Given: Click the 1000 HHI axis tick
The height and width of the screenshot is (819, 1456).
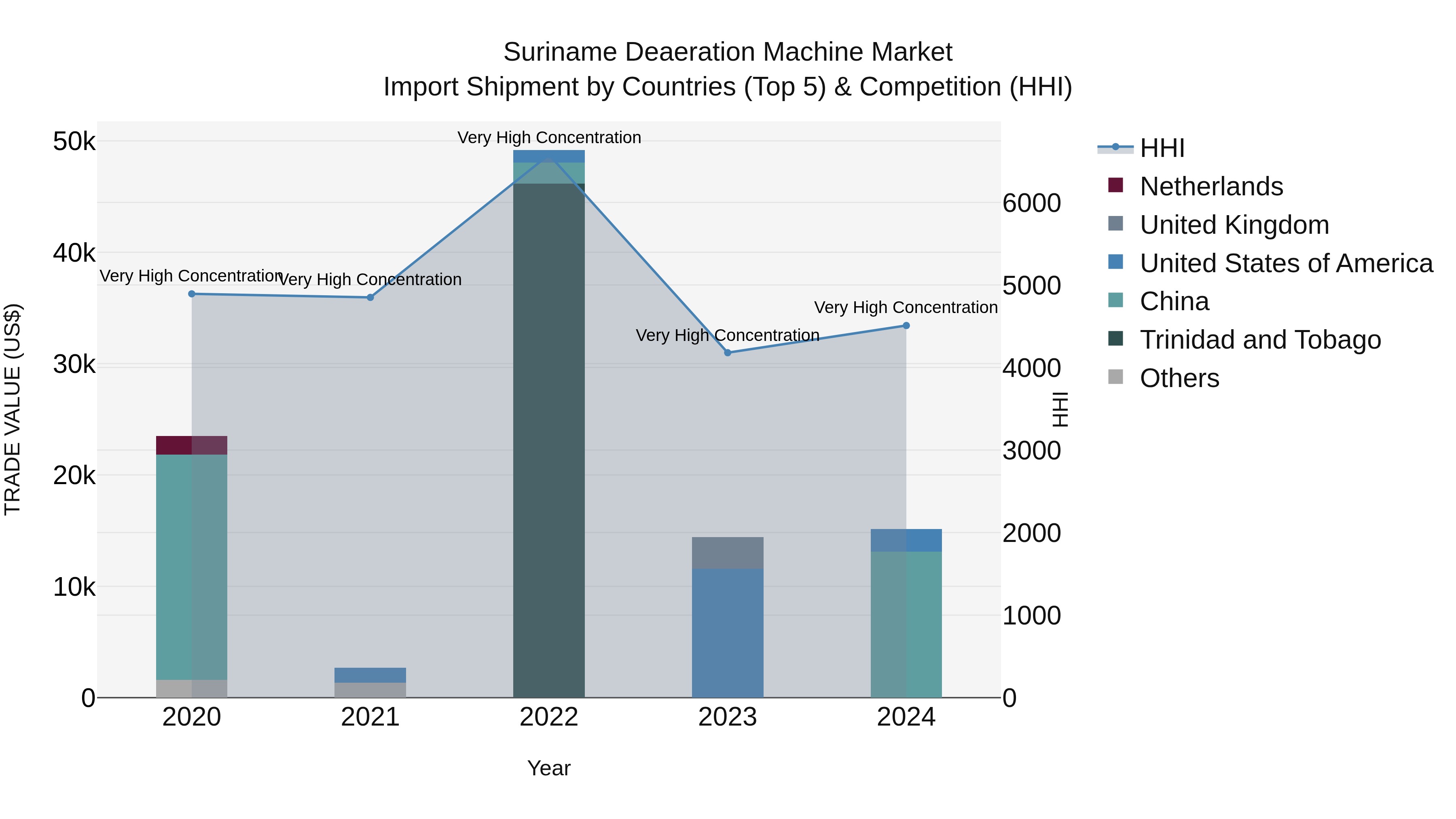Looking at the screenshot, I should click(x=1031, y=616).
